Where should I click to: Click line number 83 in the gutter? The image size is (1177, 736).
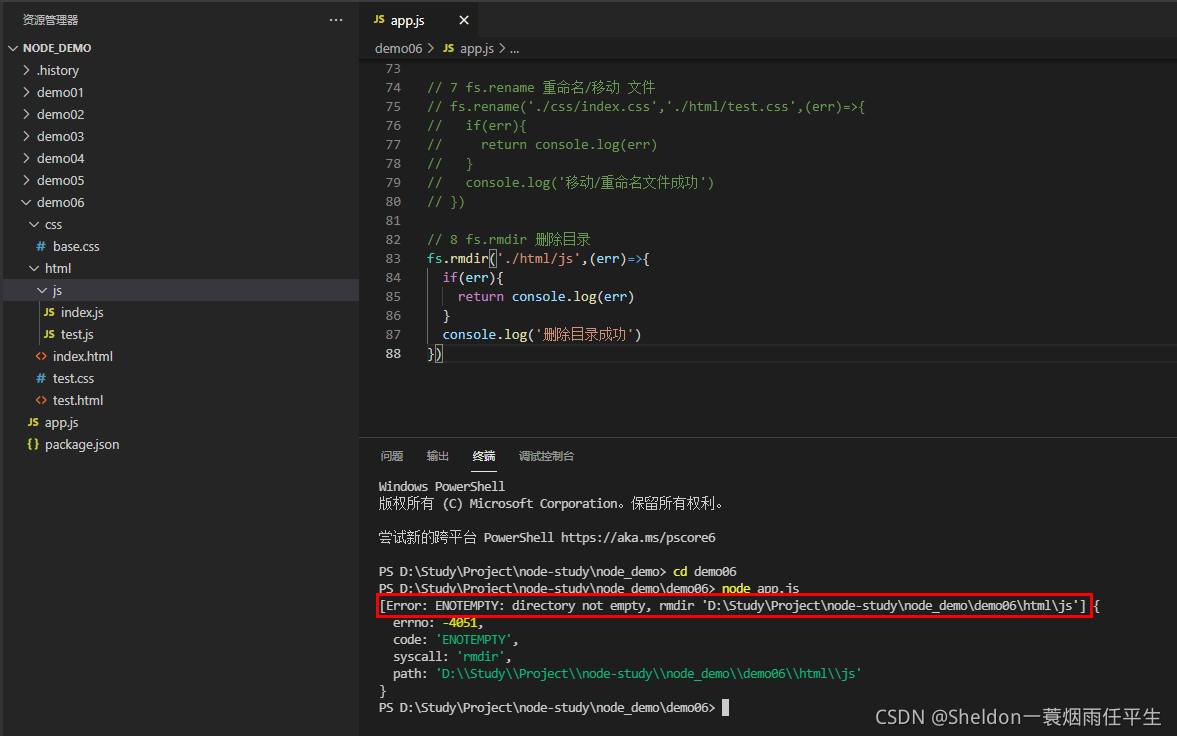click(x=393, y=258)
